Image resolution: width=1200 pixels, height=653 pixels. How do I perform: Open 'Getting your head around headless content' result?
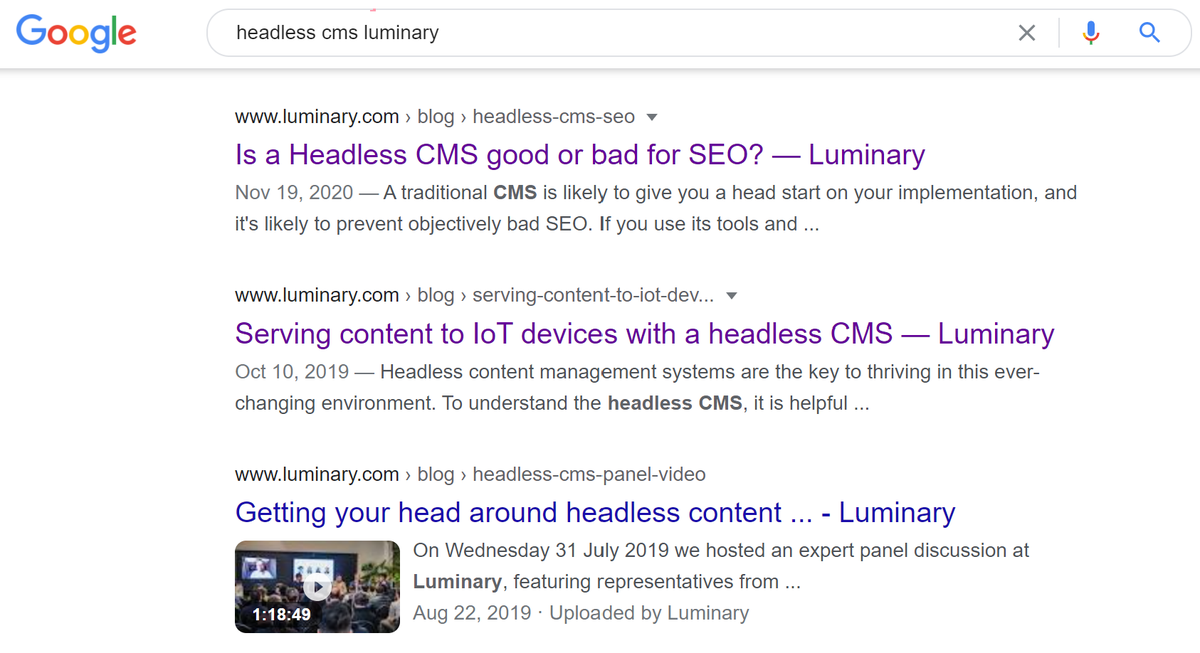pyautogui.click(x=594, y=512)
